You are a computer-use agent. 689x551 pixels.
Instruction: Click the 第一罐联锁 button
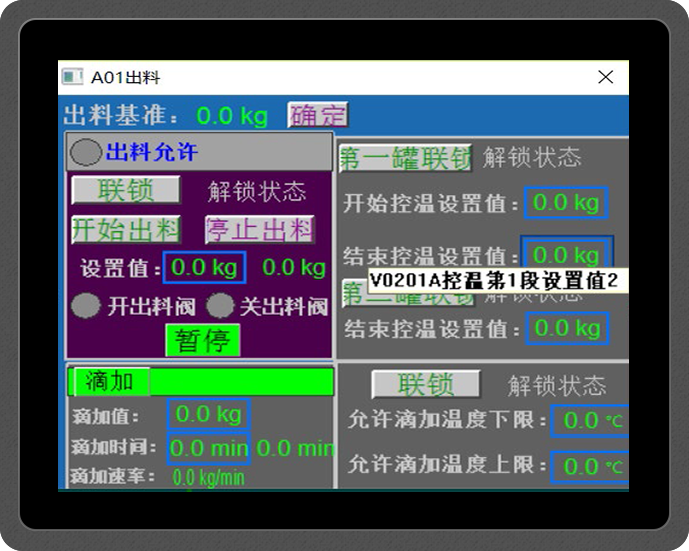(405, 158)
